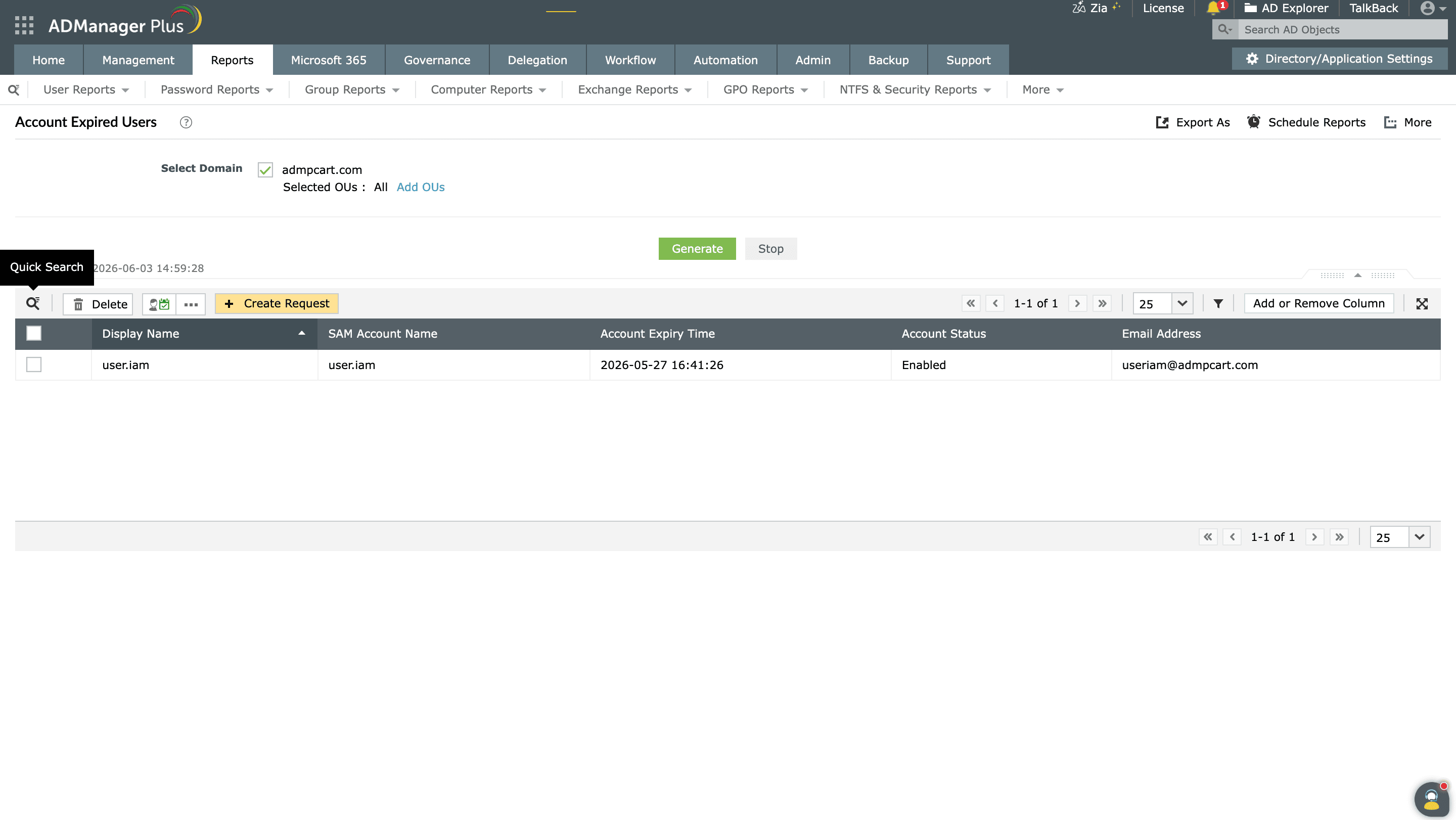
Task: Go to last page in top pager
Action: coord(1102,303)
